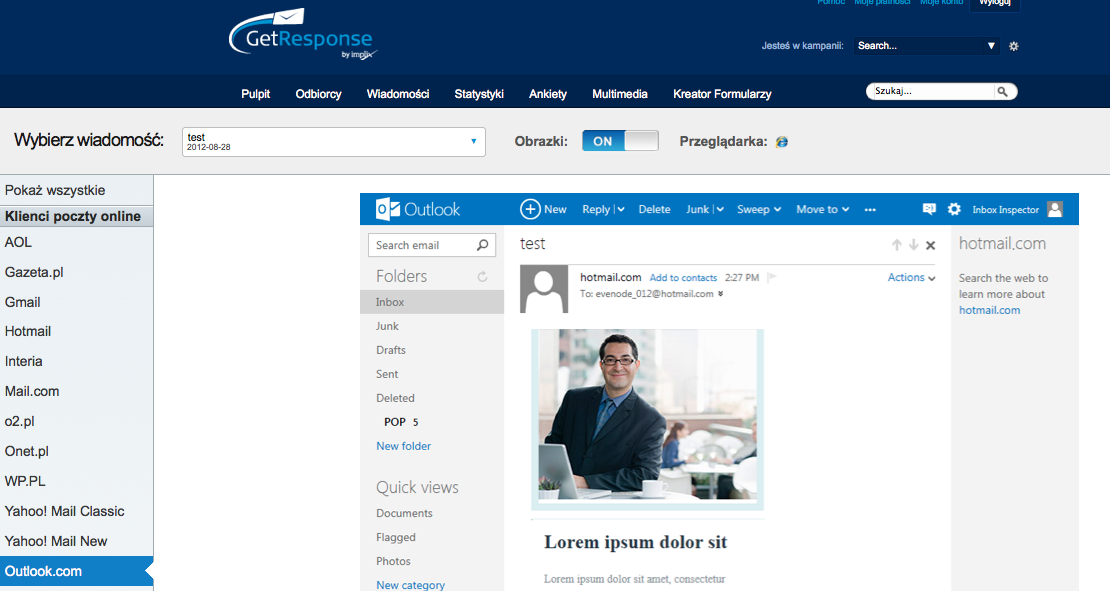Expand the Reply options arrow

click(x=621, y=210)
